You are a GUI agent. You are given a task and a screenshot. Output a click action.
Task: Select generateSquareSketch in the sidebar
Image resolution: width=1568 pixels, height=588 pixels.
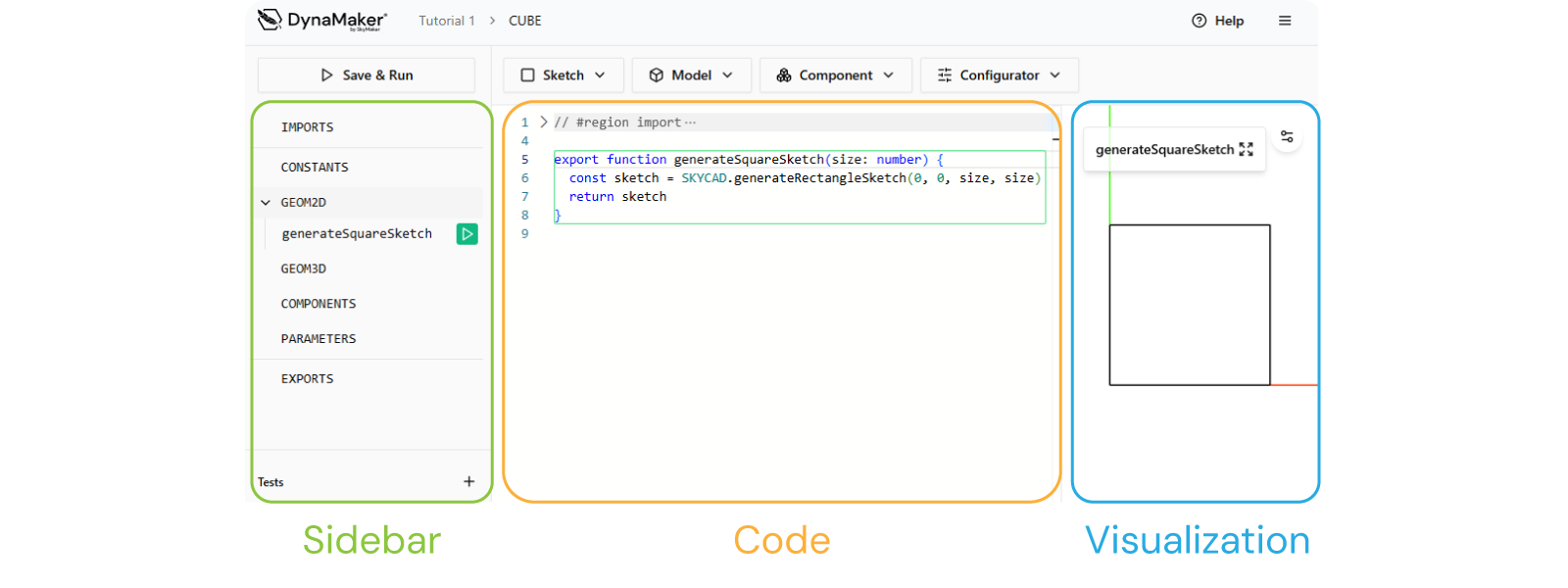point(357,234)
